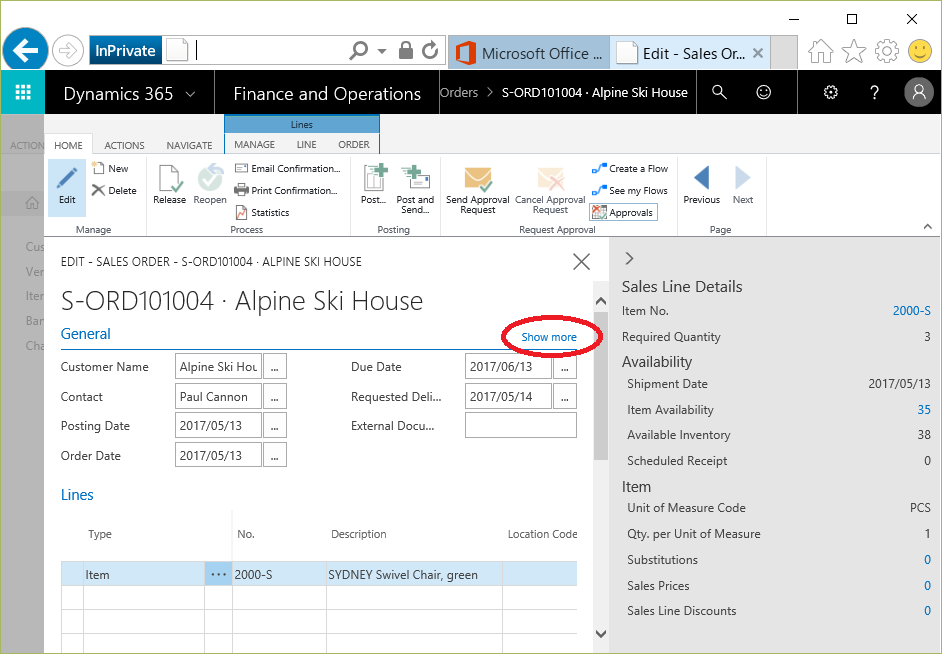Viewport: 942px width, 654px height.
Task: Open browser tools gear icon
Action: [887, 52]
